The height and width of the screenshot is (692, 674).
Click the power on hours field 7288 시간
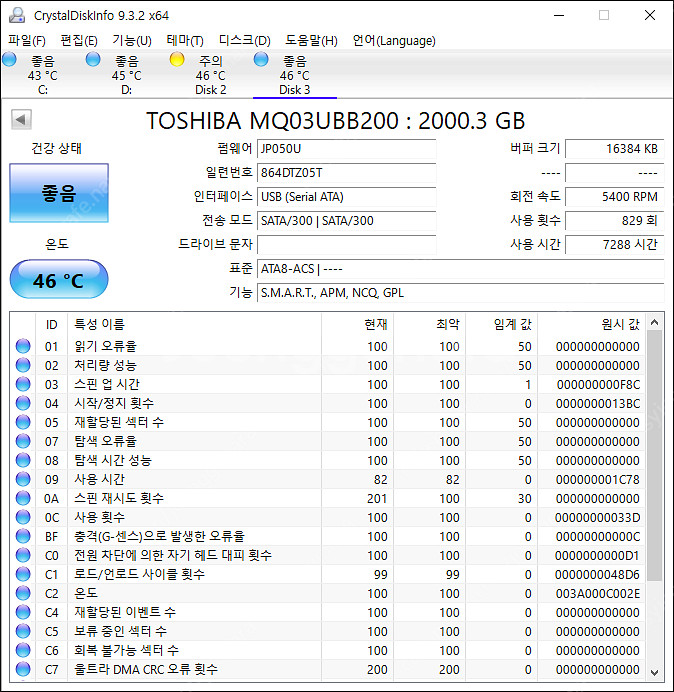click(614, 244)
